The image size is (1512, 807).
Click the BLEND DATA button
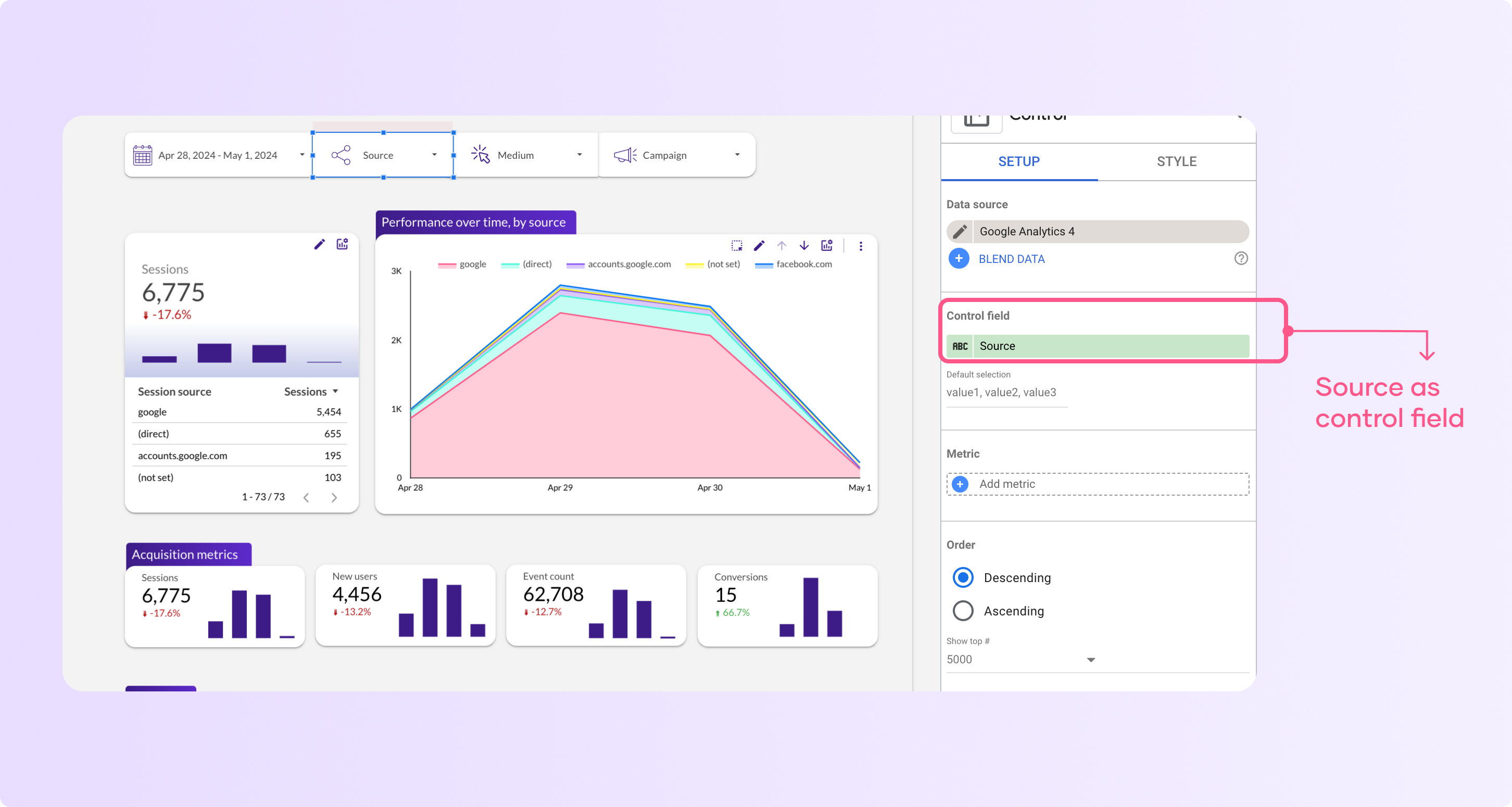1011,258
